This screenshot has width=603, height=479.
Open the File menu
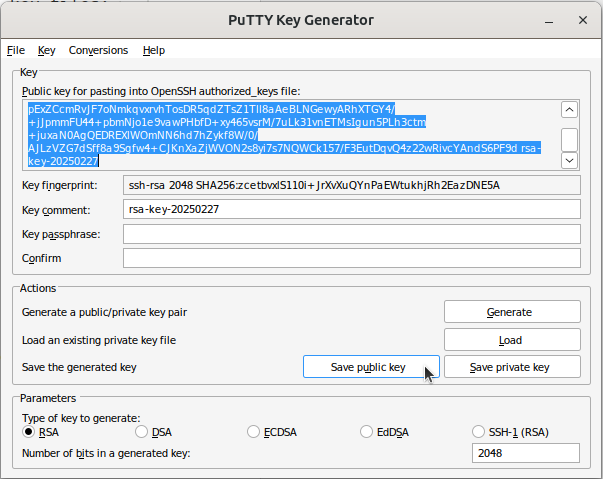pyautogui.click(x=16, y=50)
